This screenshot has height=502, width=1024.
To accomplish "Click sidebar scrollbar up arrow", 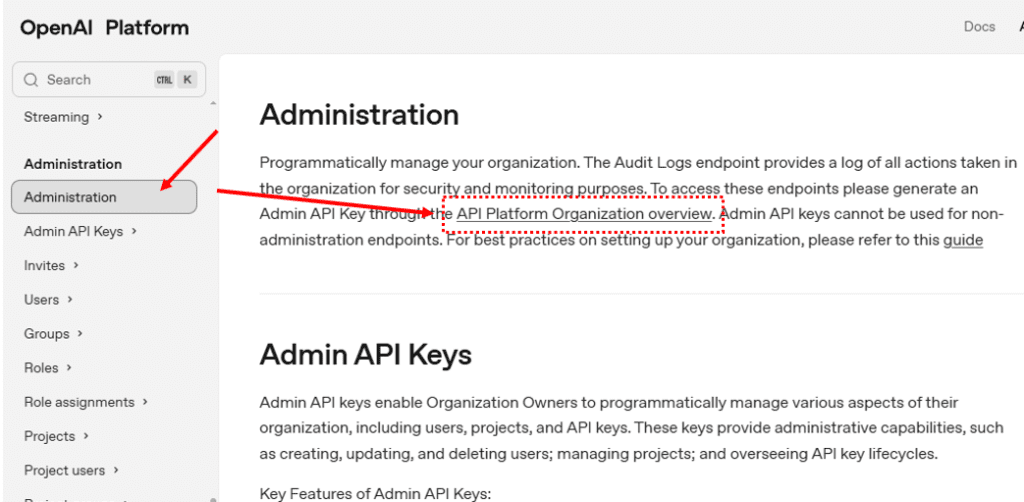I will [x=212, y=104].
